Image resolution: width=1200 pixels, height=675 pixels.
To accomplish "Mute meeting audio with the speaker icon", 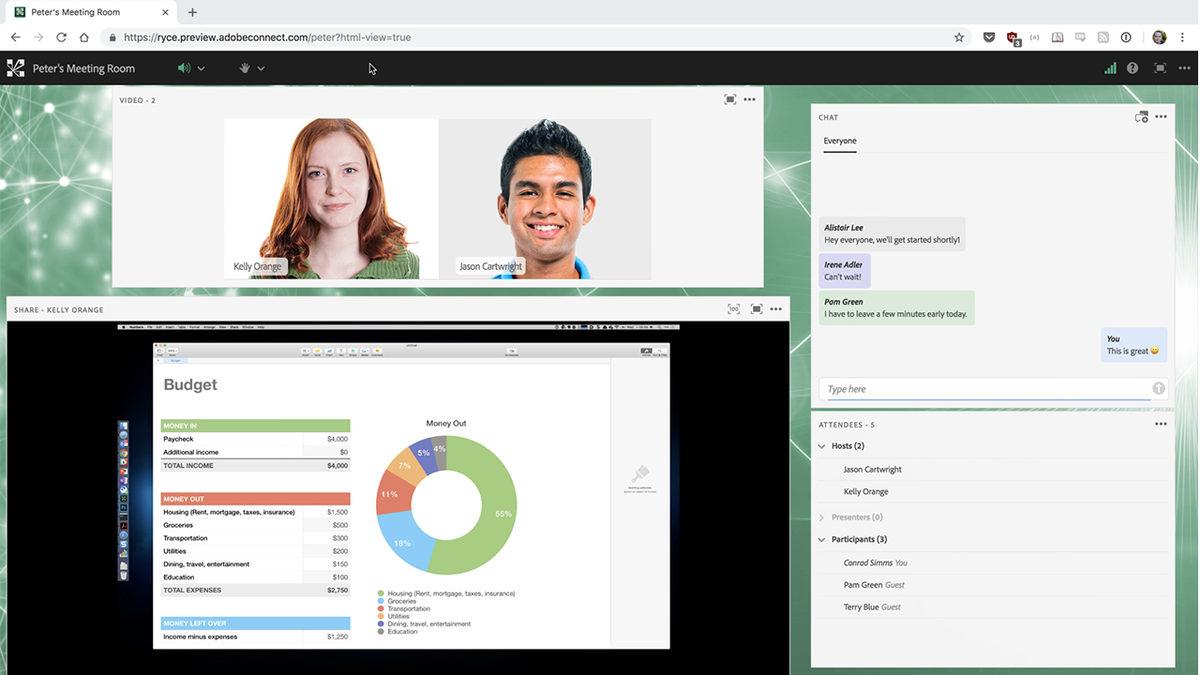I will [182, 68].
